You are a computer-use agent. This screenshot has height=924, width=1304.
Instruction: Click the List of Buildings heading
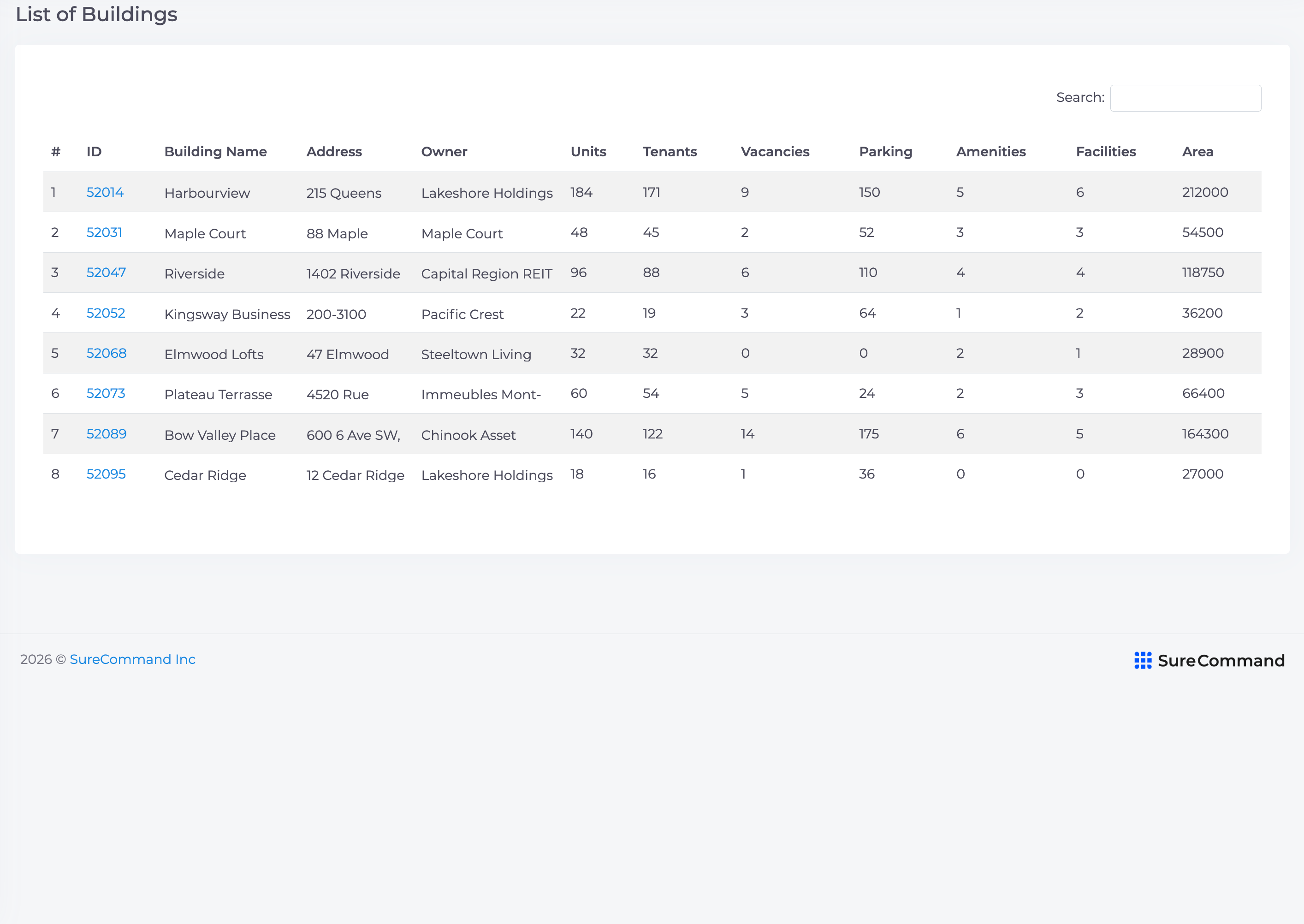pos(97,14)
